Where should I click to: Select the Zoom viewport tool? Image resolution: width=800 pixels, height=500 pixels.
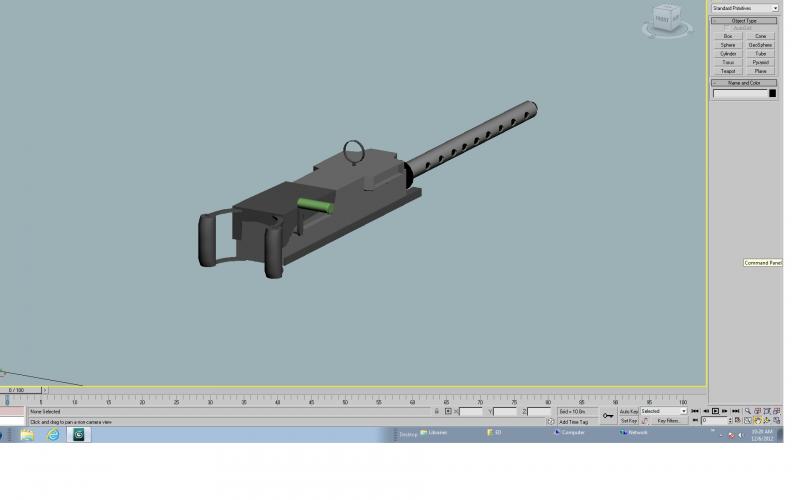(x=748, y=411)
